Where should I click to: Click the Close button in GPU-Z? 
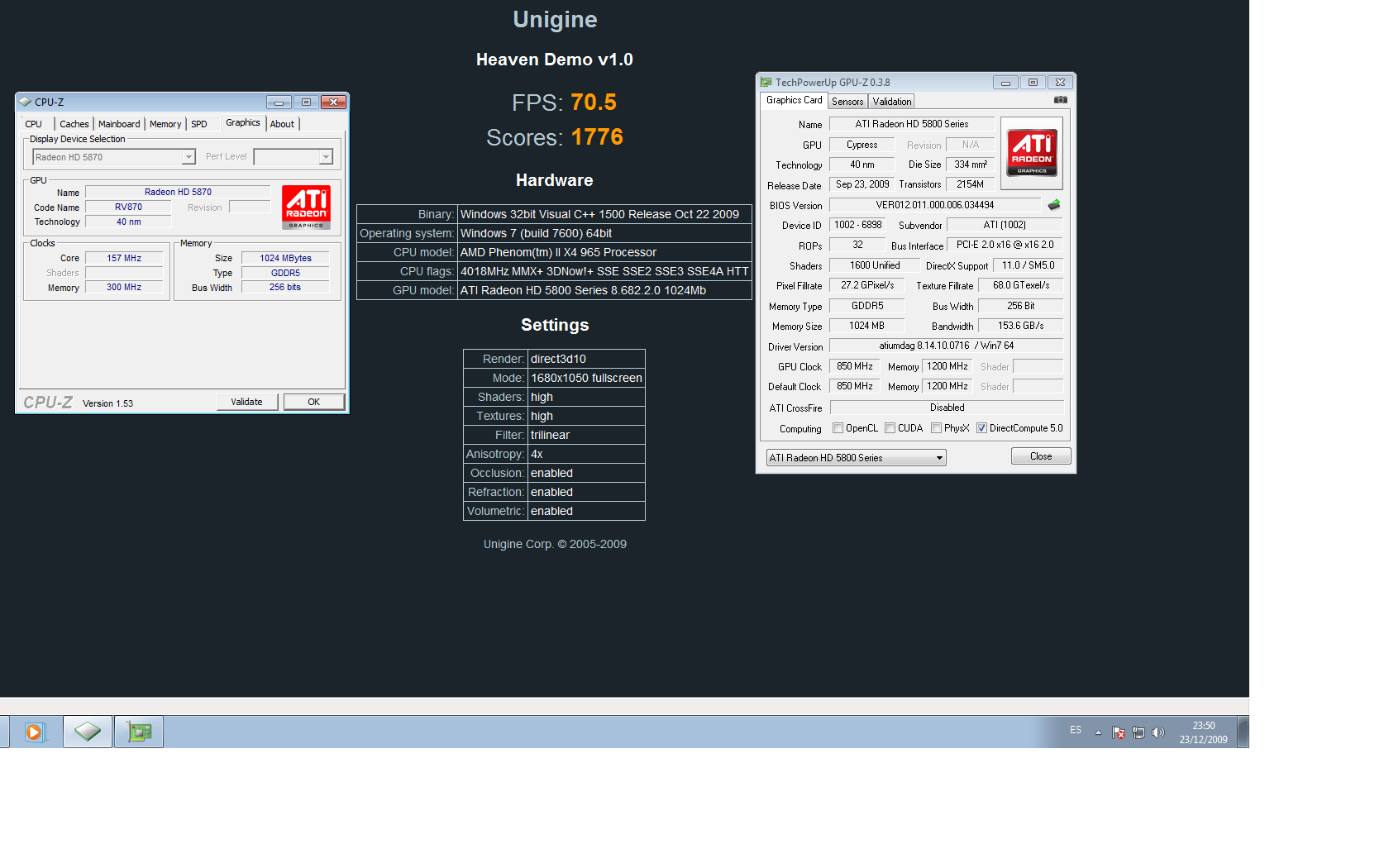pyautogui.click(x=1041, y=456)
